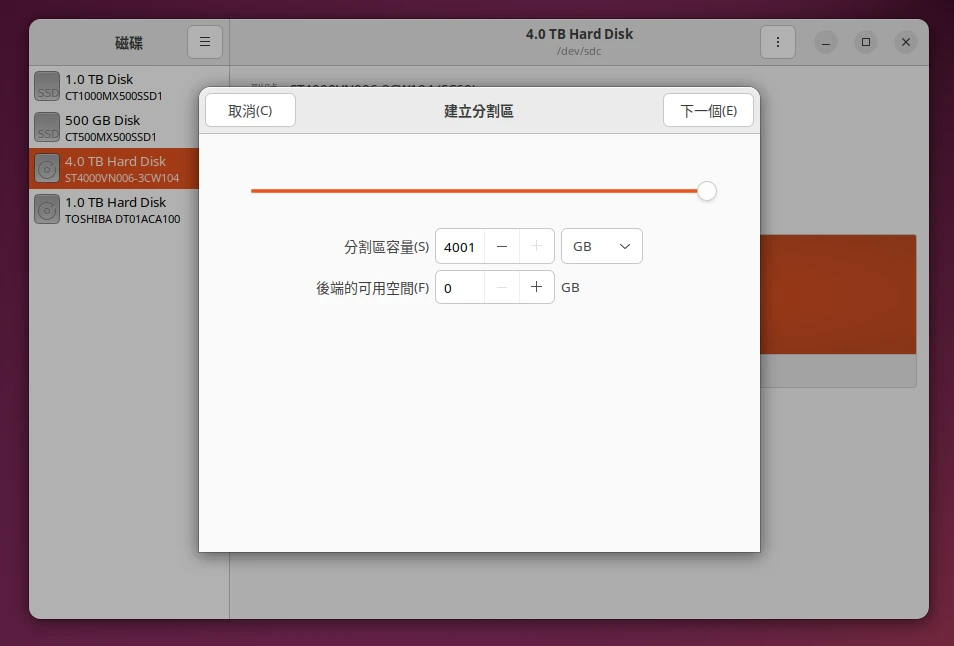Click the TOSHIBA hard disk drive icon
This screenshot has width=954, height=646.
tap(47, 209)
